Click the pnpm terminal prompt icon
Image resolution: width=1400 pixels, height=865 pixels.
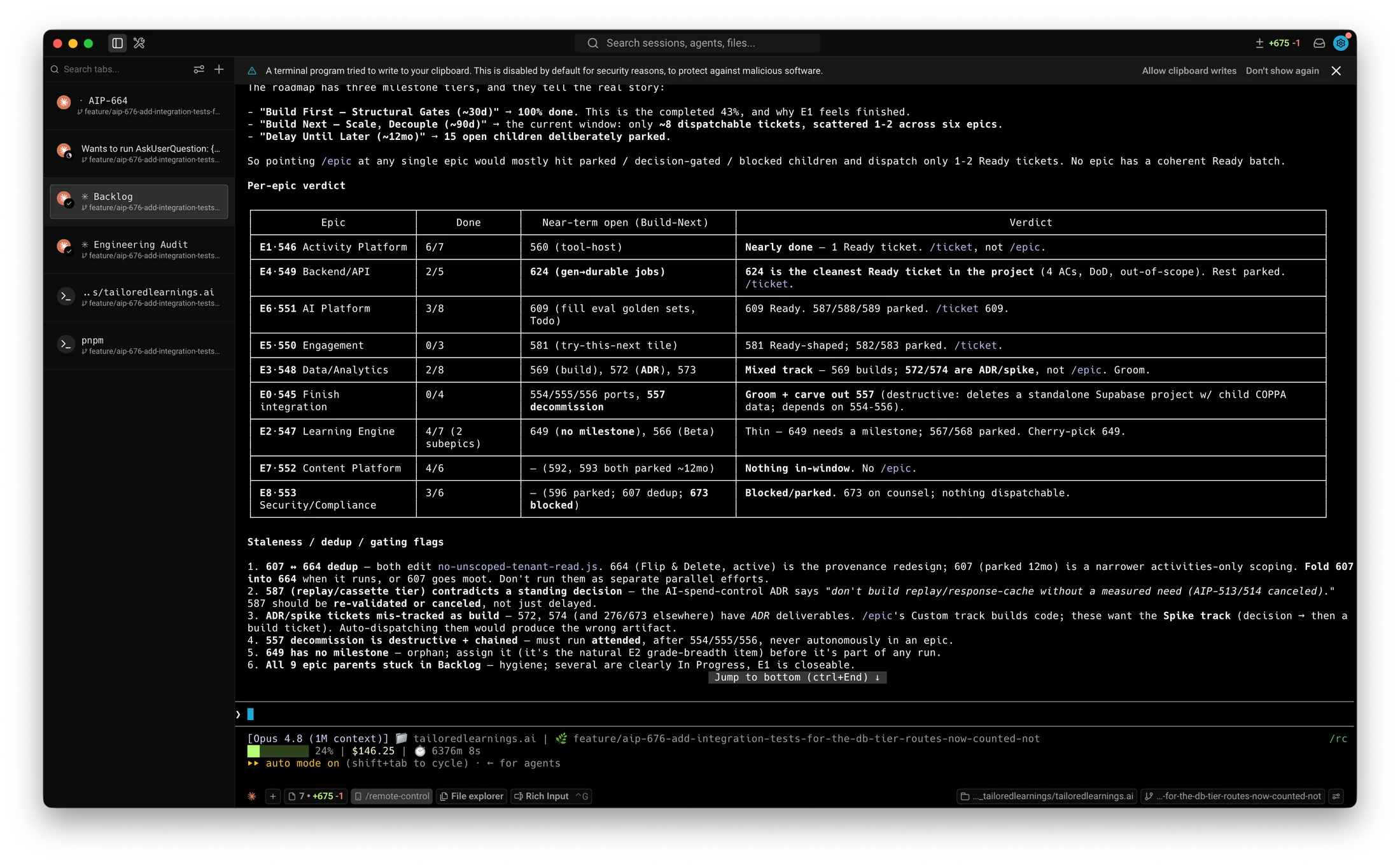click(66, 344)
